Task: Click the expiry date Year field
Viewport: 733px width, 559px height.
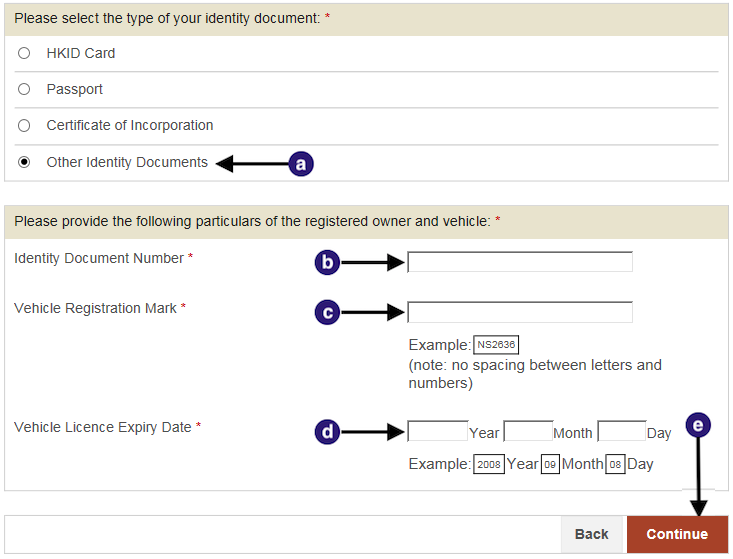Action: pyautogui.click(x=438, y=430)
